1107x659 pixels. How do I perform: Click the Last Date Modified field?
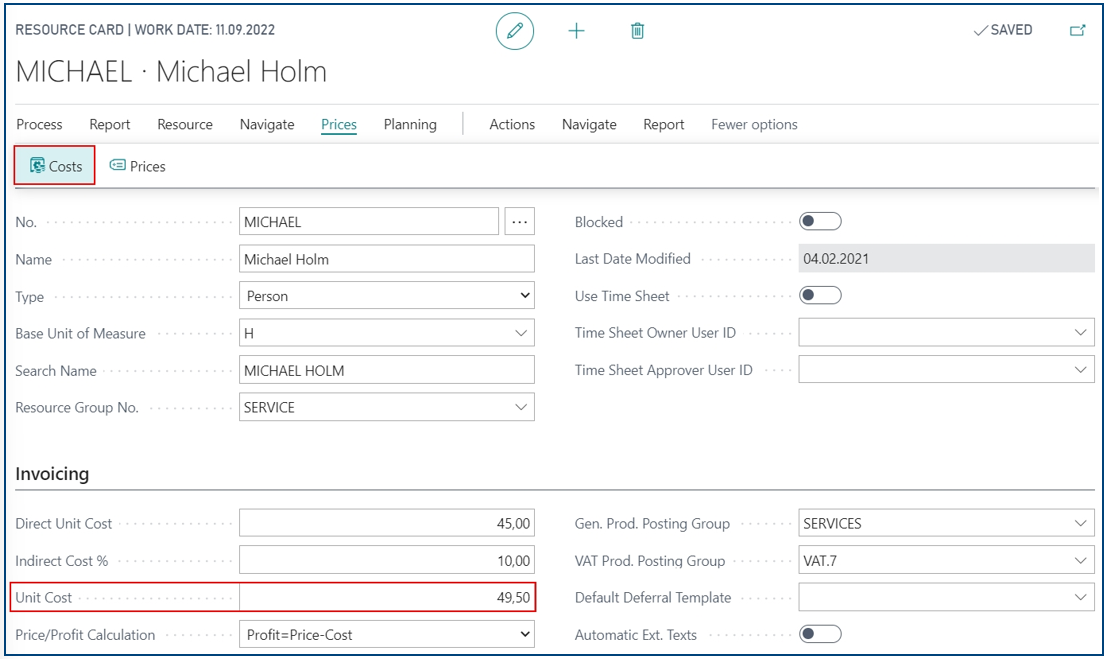[947, 259]
